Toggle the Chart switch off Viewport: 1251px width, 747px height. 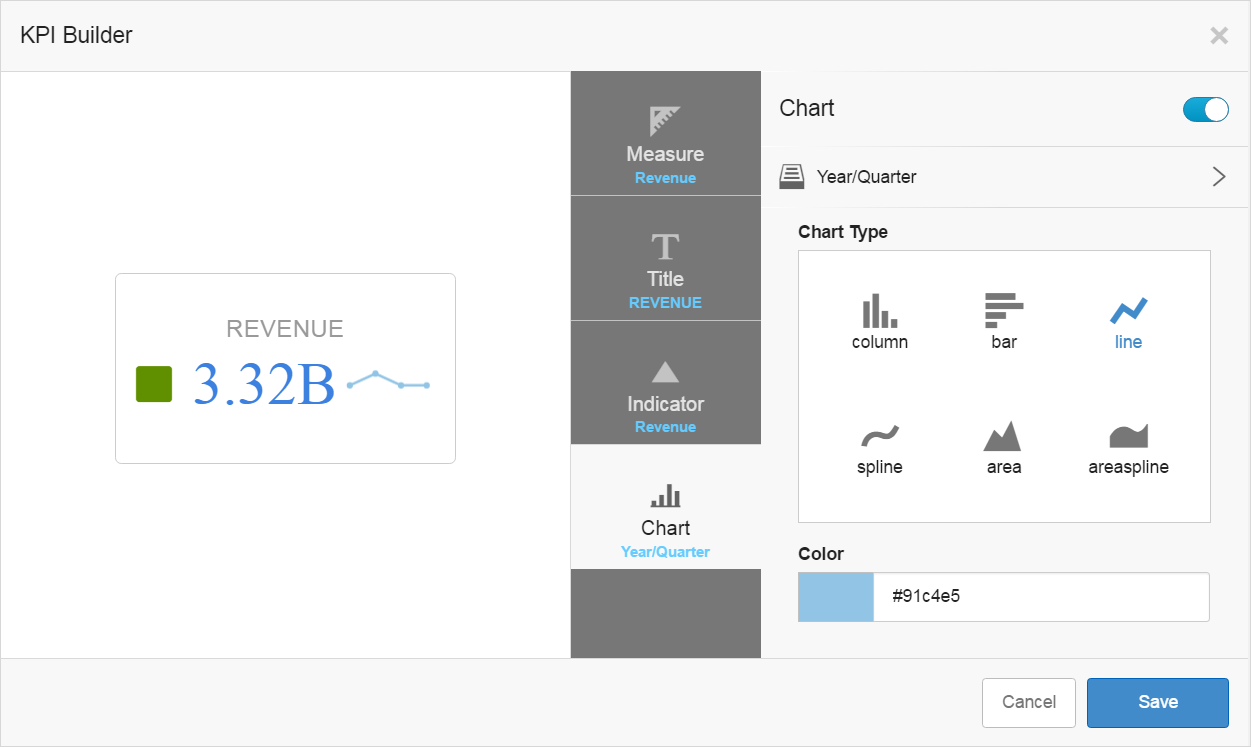coord(1205,109)
